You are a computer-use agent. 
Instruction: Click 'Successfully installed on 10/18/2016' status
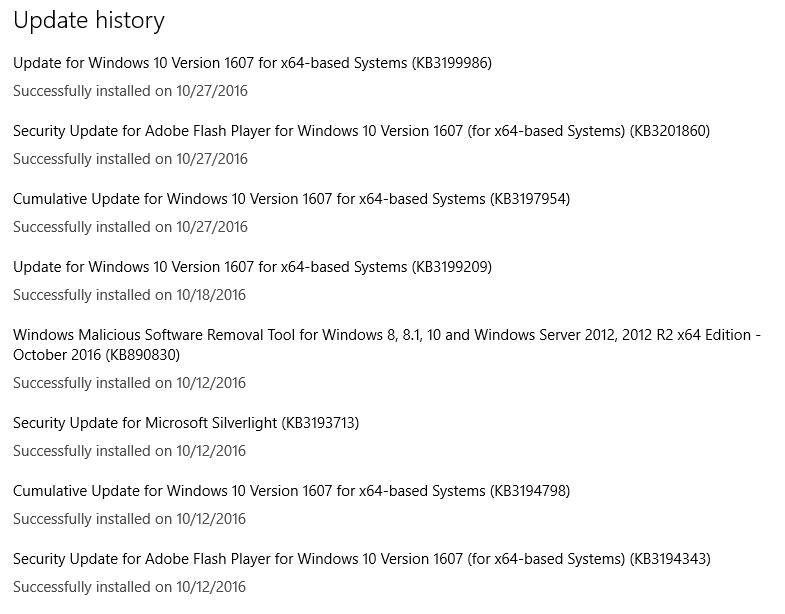[130, 295]
